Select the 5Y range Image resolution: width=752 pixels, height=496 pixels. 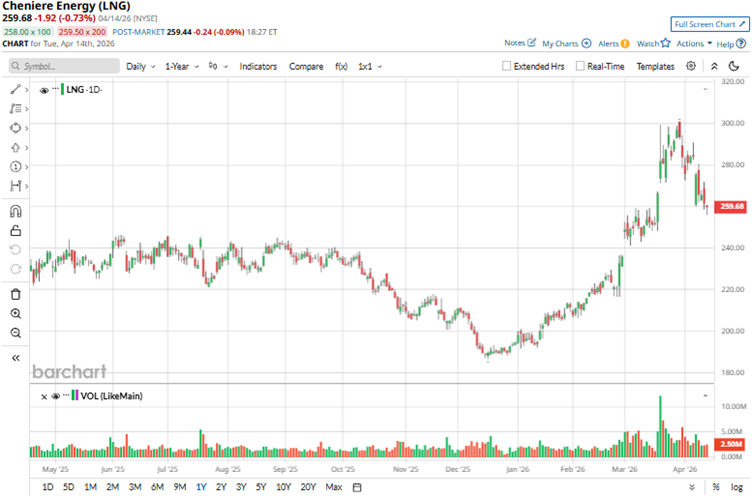click(x=261, y=487)
